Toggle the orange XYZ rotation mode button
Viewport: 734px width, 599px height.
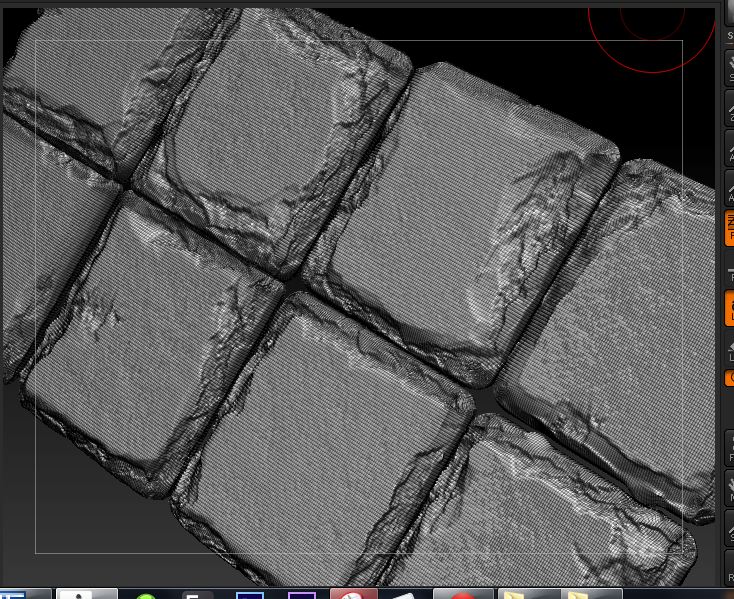[729, 378]
